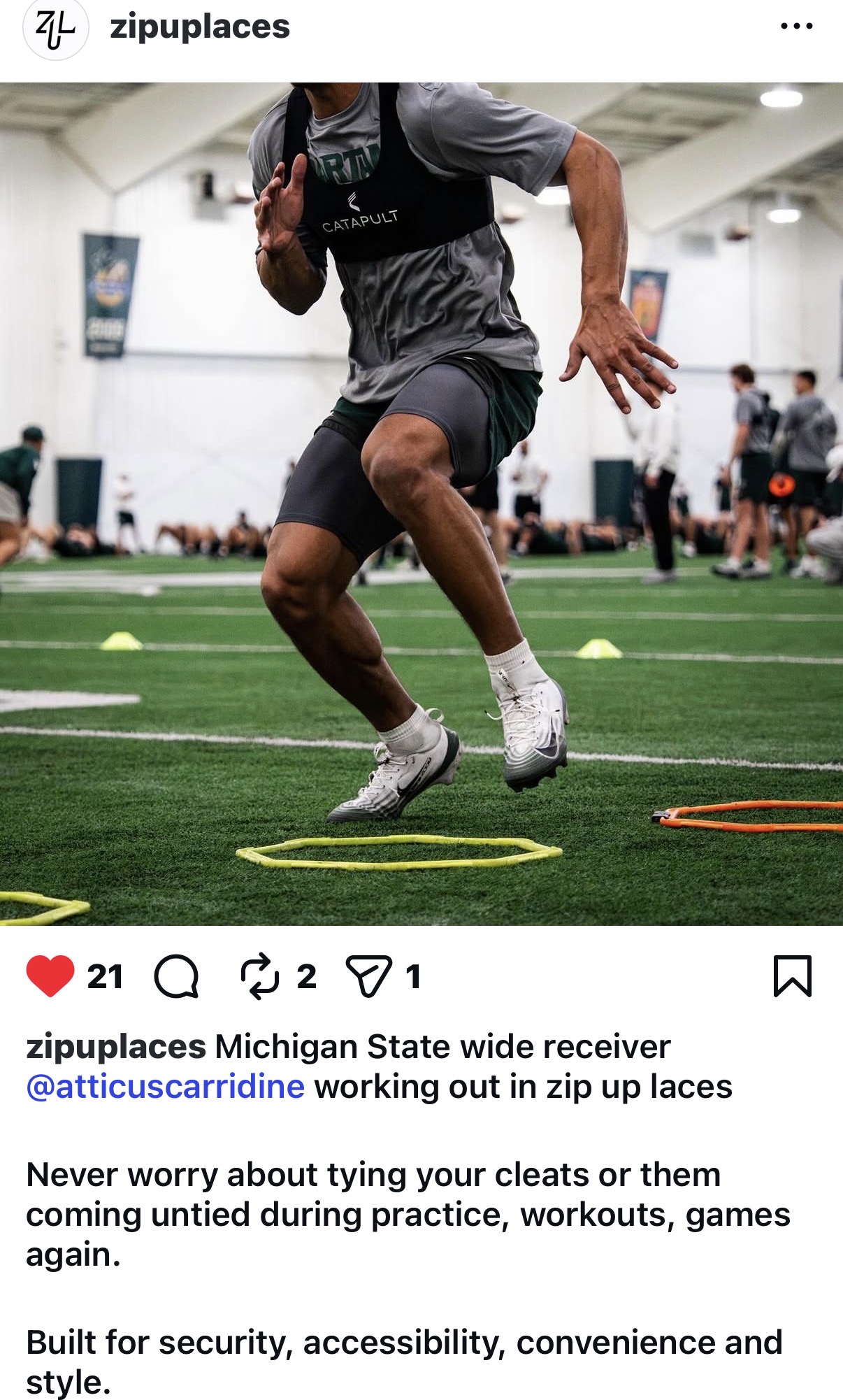Screen dimensions: 843x1400
Task: Open the three-dot post options menu
Action: click(797, 27)
